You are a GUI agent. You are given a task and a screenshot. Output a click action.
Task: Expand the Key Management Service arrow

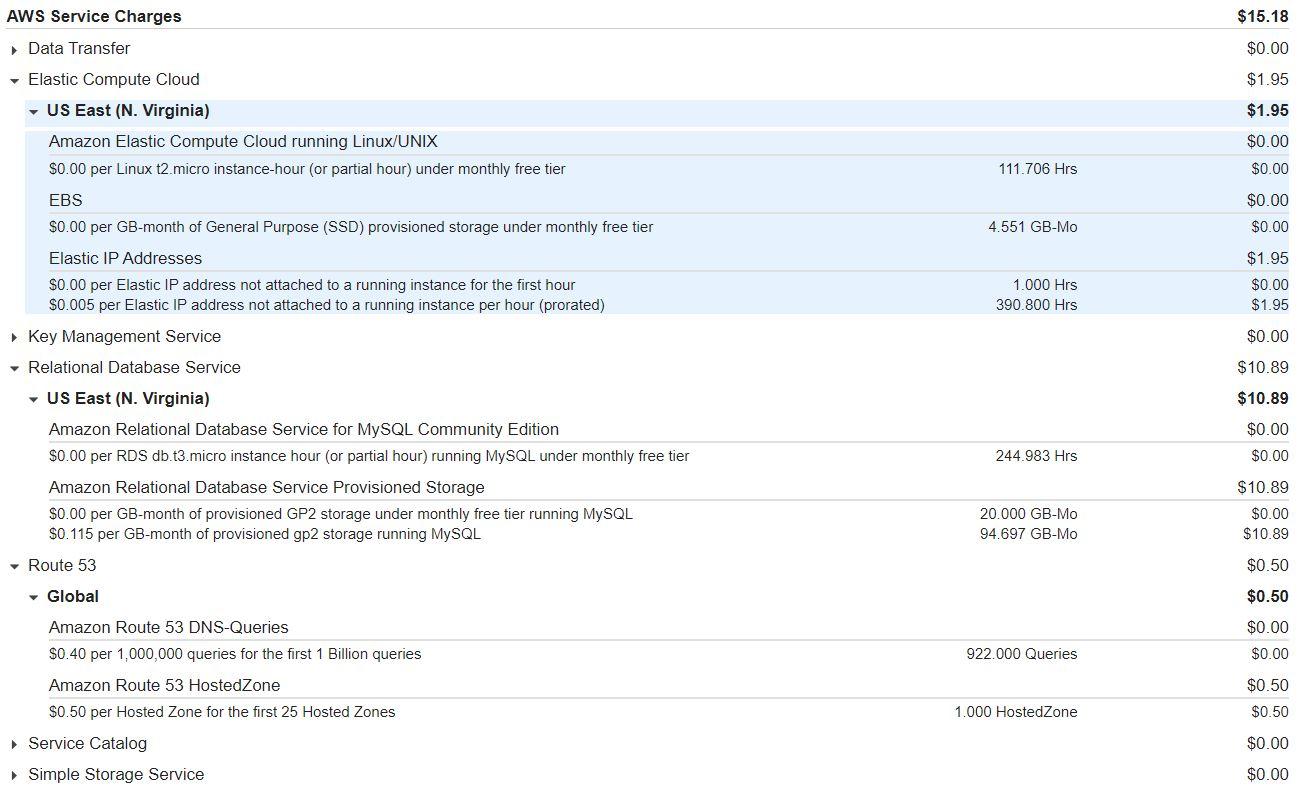(14, 338)
